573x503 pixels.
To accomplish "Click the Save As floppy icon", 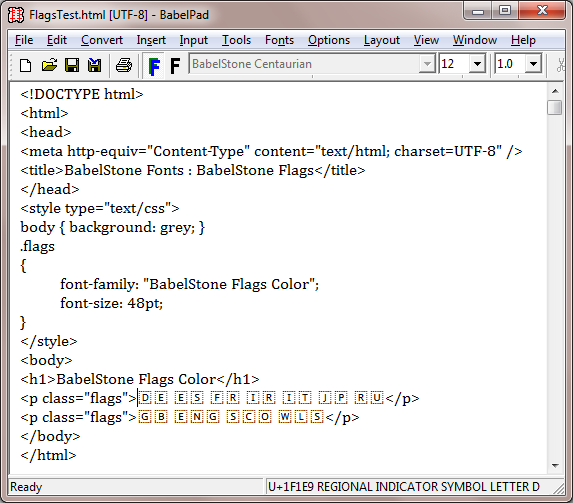I will [95, 65].
